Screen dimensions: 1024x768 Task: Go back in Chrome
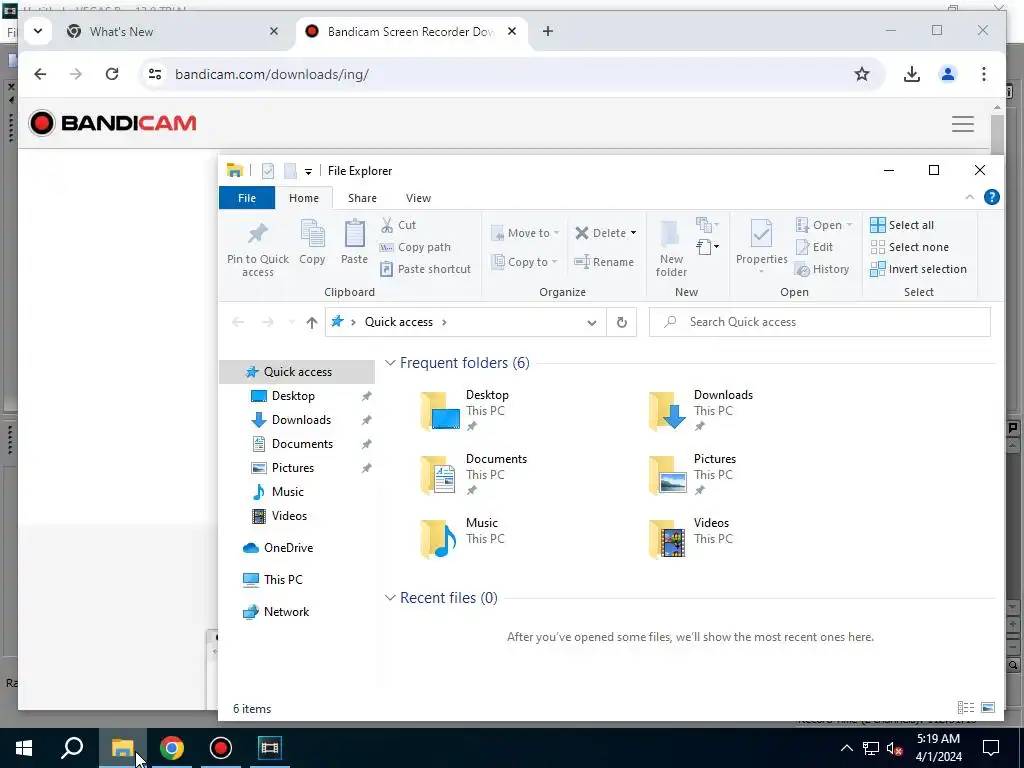pos(40,74)
